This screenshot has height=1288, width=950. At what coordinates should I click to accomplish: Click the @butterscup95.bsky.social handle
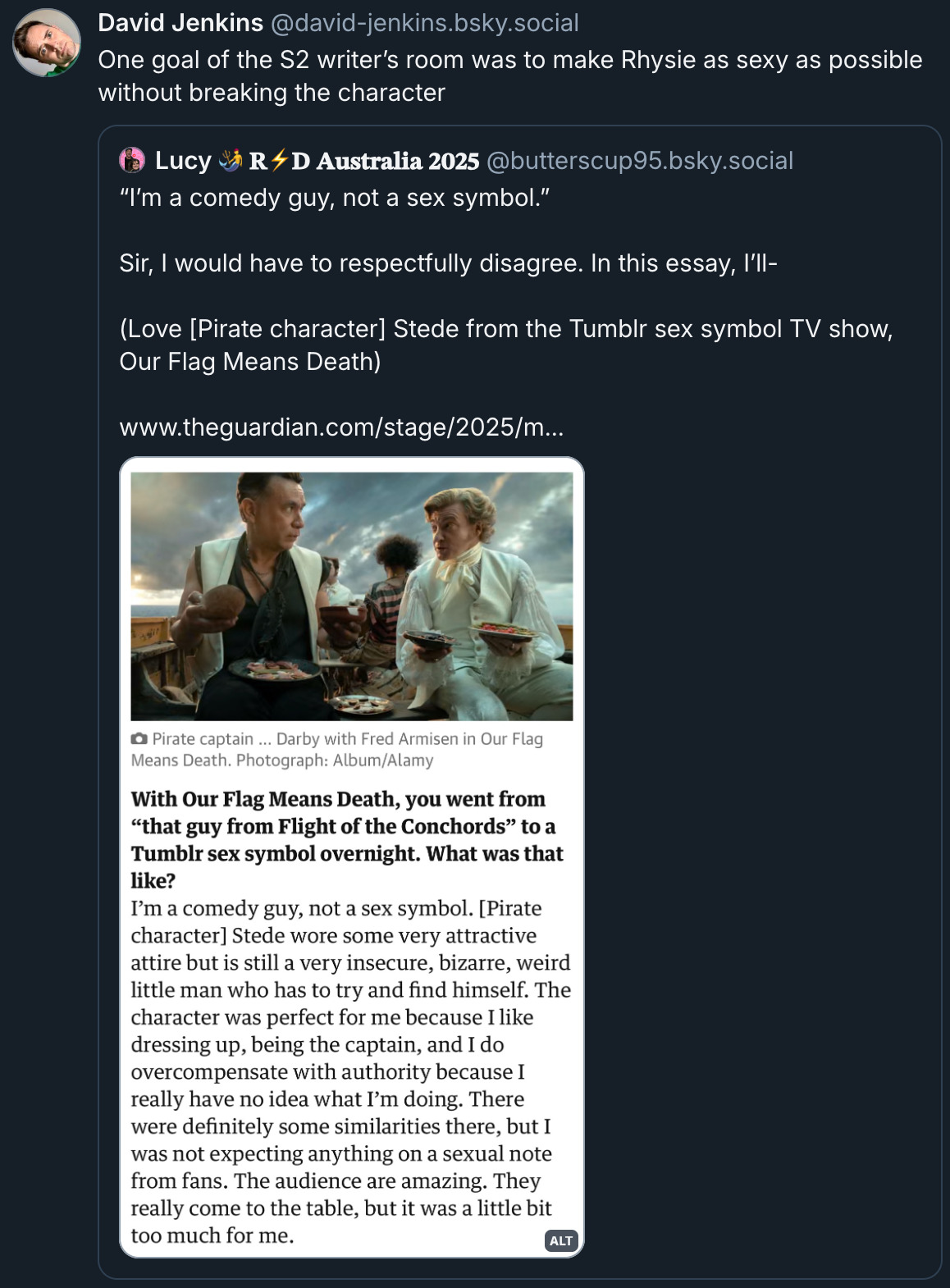pyautogui.click(x=640, y=160)
